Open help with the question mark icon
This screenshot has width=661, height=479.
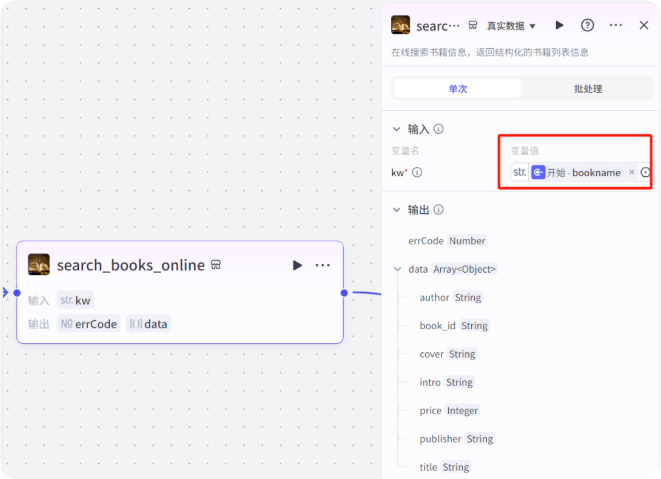click(x=587, y=25)
